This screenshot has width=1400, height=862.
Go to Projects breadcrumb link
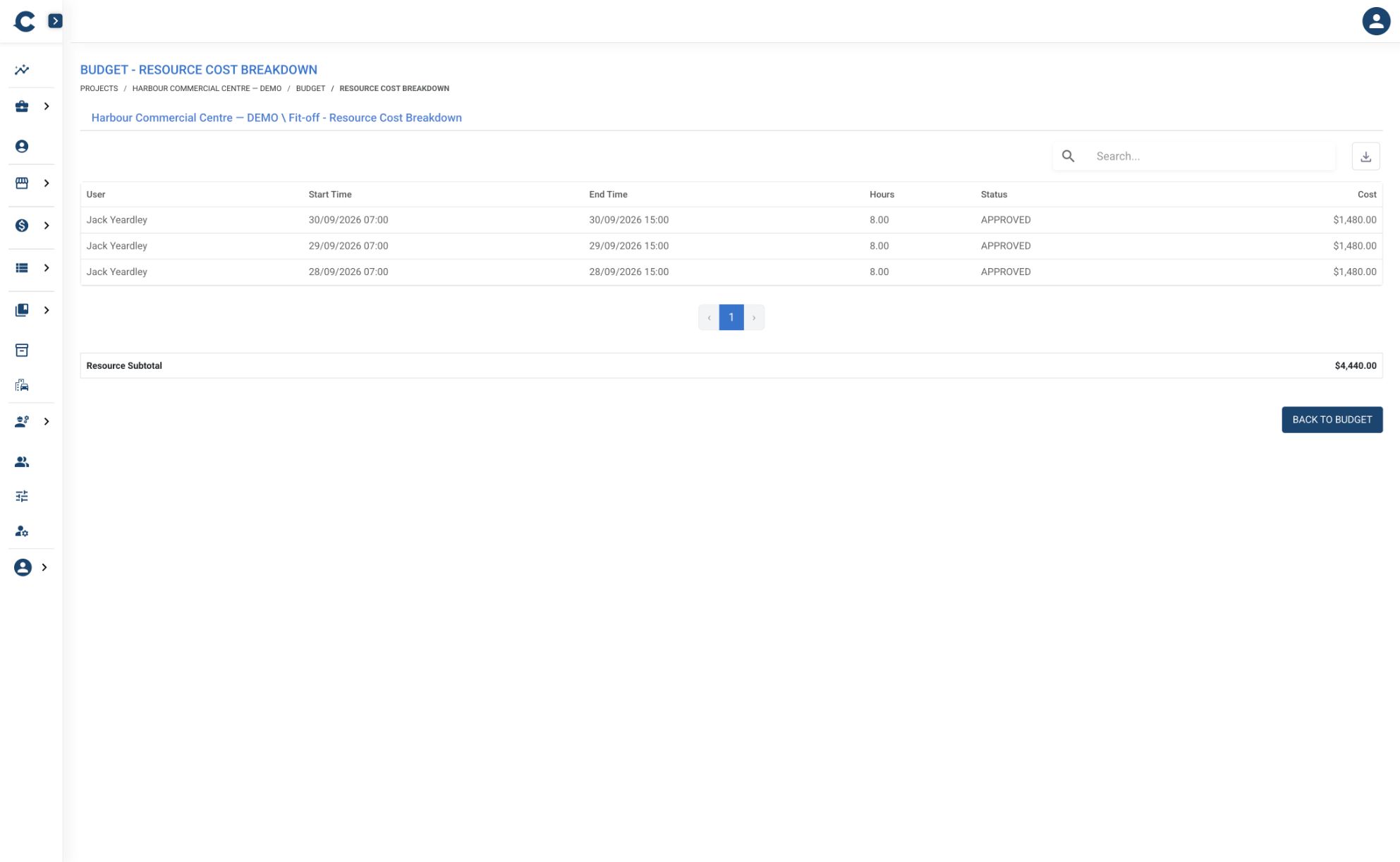[99, 89]
